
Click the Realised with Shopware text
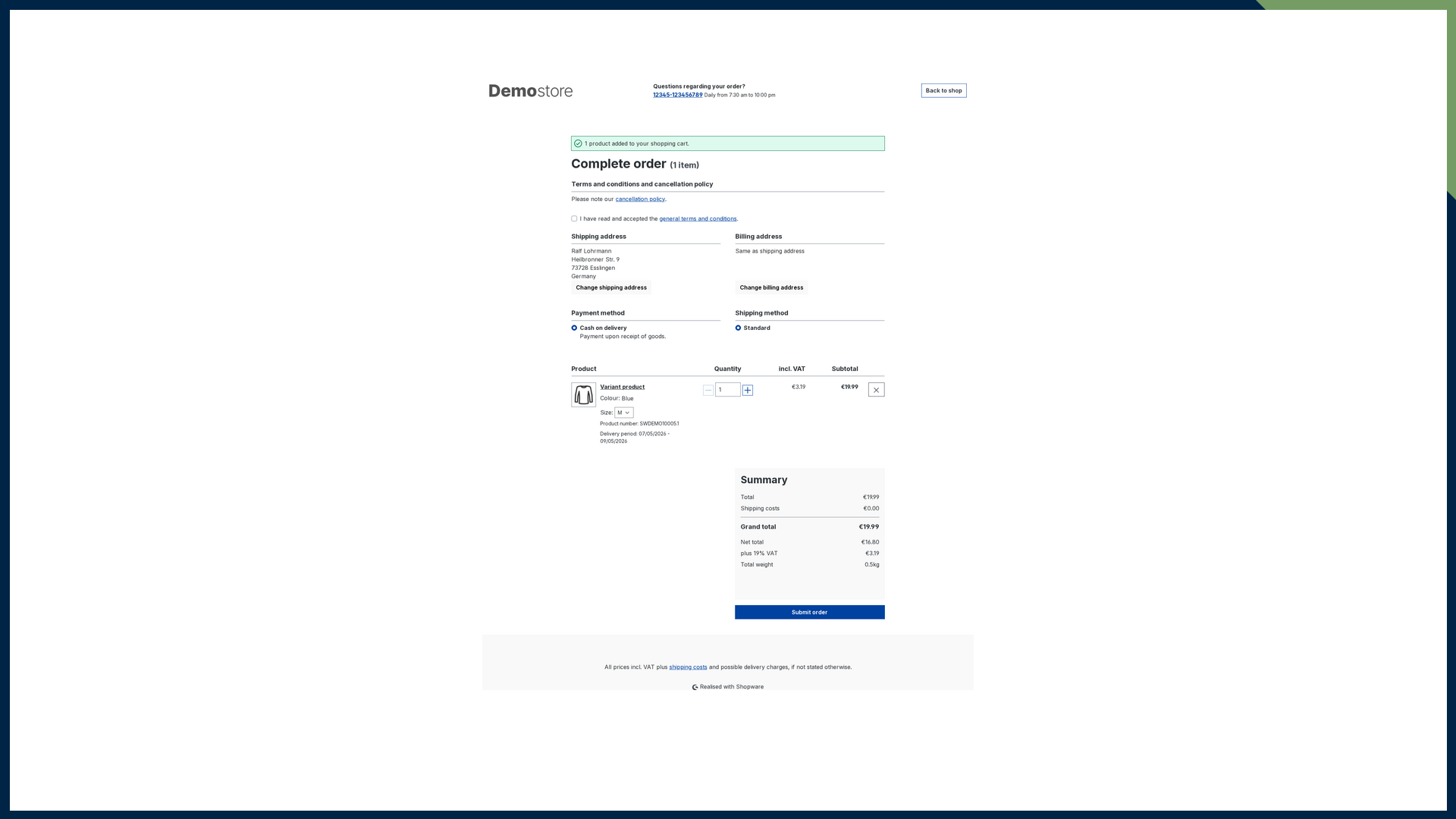731,687
